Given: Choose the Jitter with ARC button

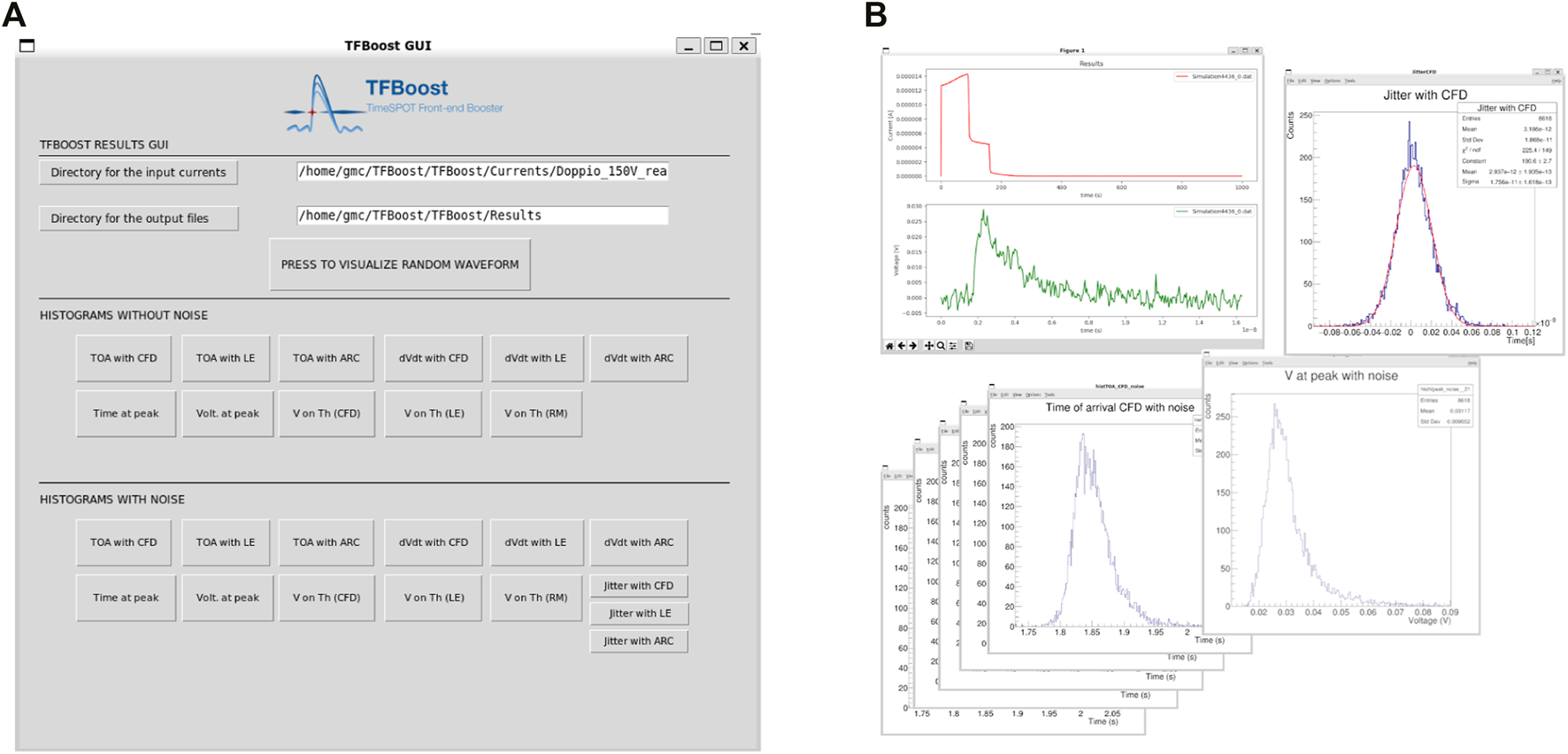Looking at the screenshot, I should (x=638, y=641).
